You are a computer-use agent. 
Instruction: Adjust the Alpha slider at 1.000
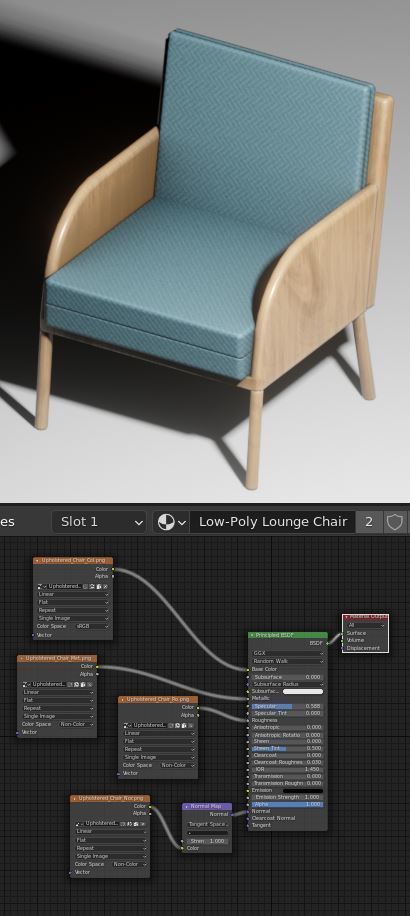click(288, 804)
